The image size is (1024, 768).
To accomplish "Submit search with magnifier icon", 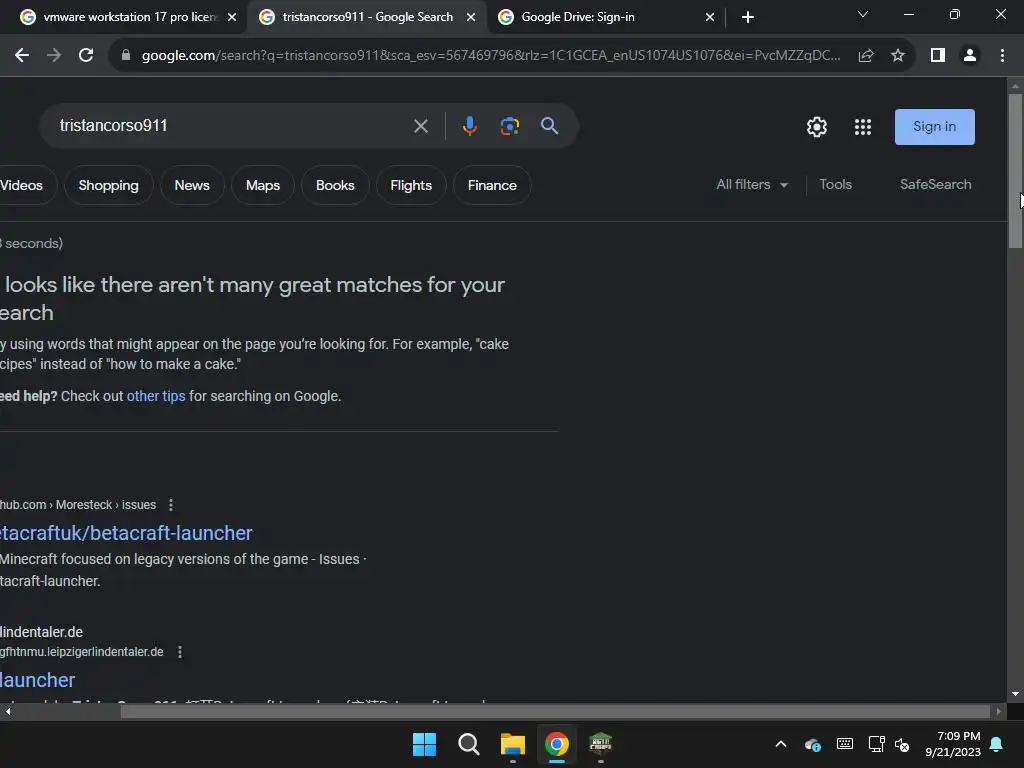I will pos(549,125).
